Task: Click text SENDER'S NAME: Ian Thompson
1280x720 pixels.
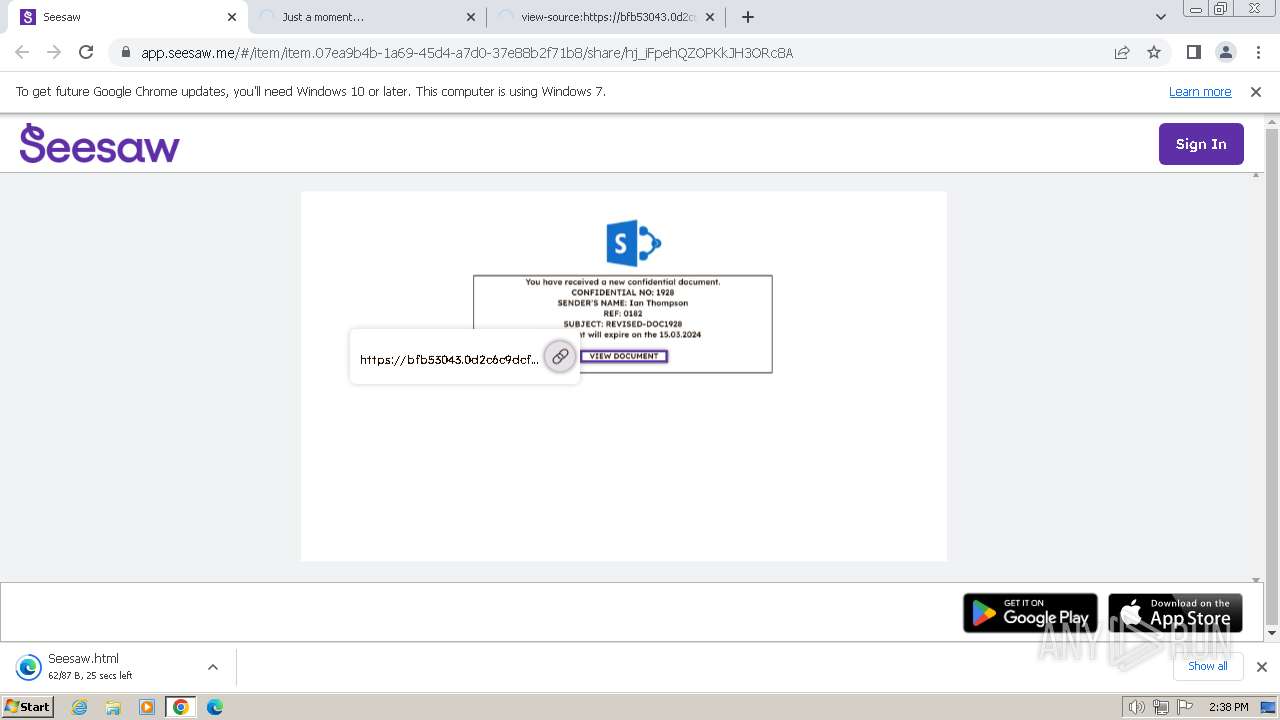Action: point(622,303)
